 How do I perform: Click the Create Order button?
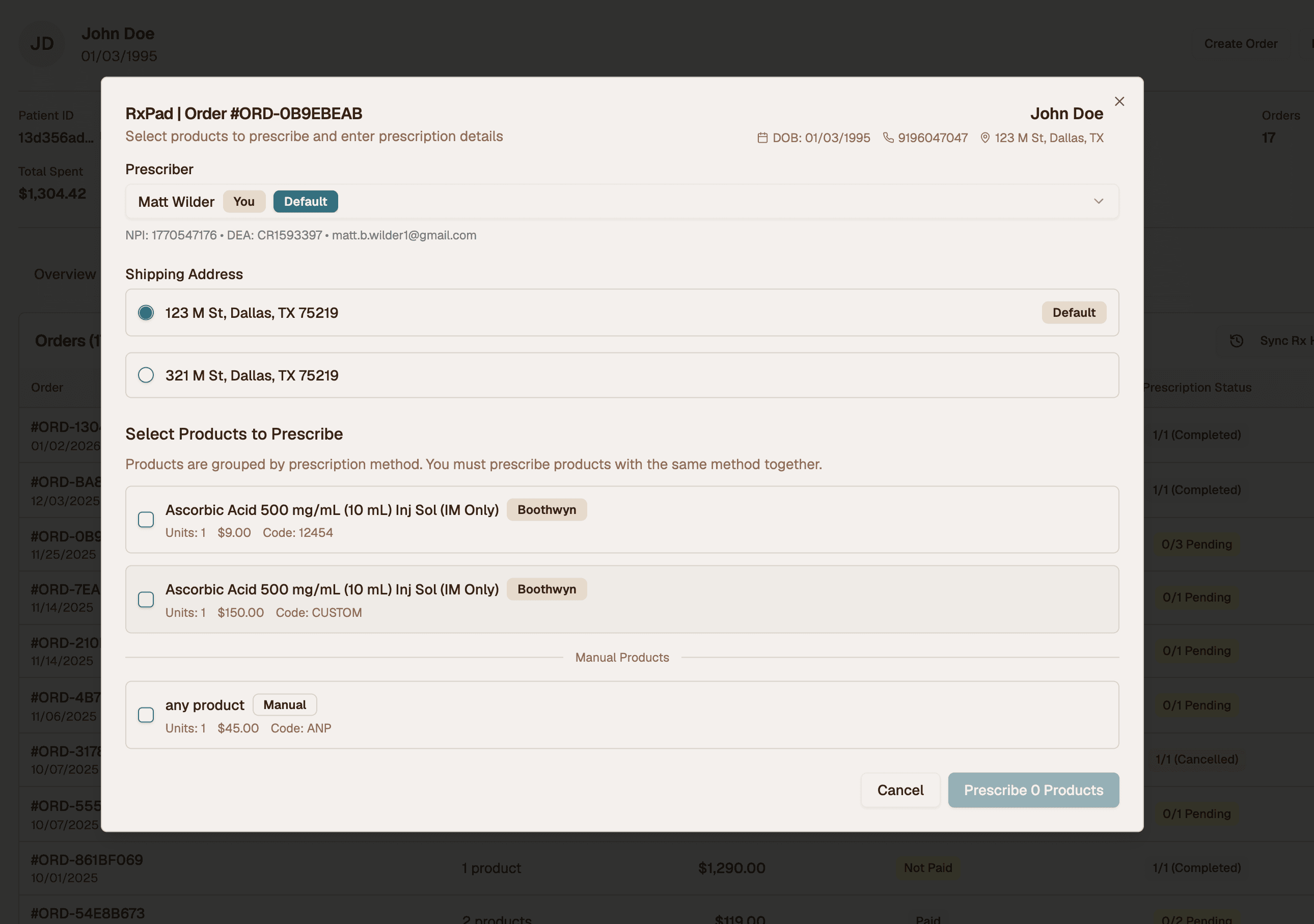point(1240,43)
